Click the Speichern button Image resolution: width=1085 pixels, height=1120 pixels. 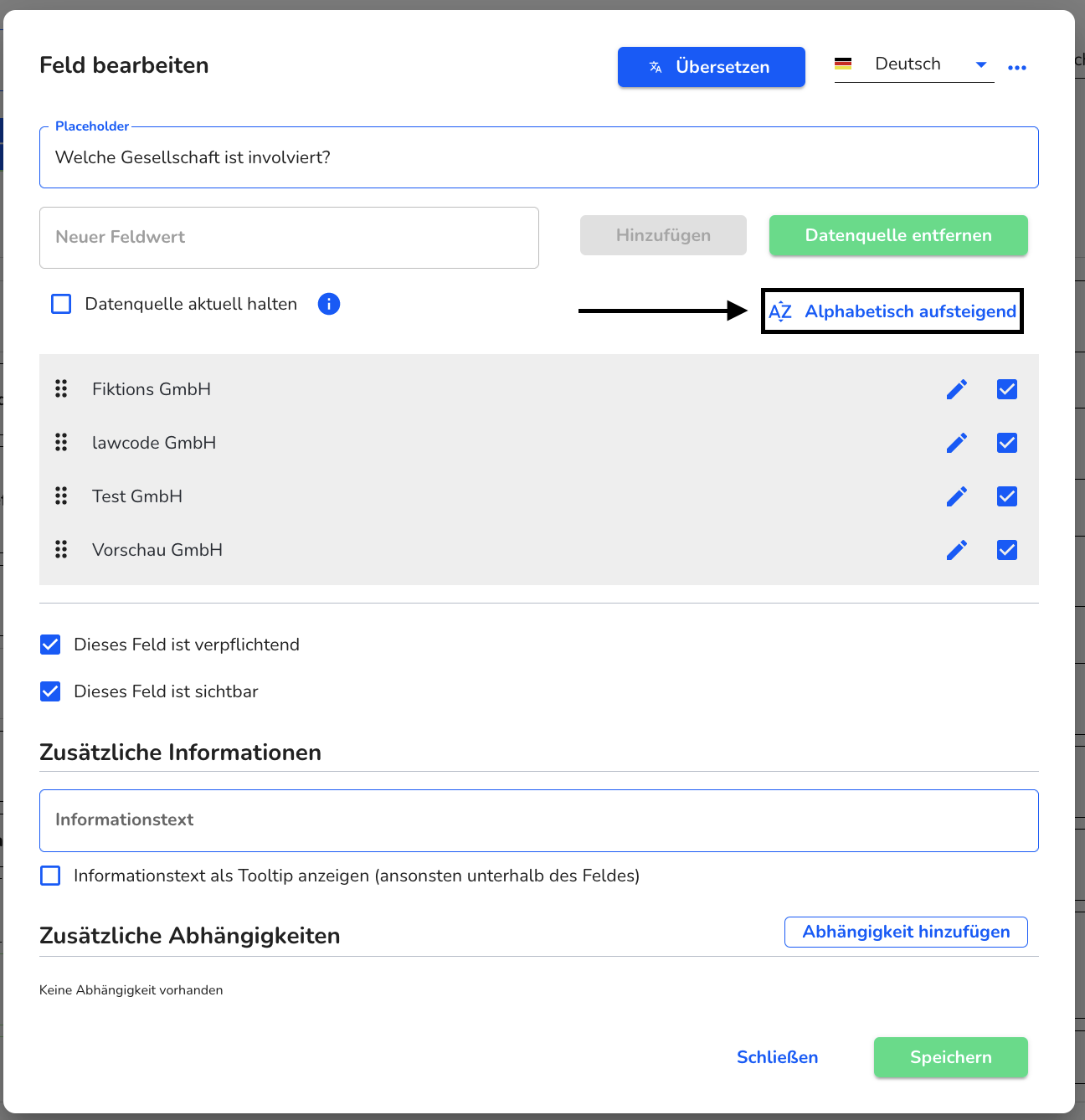(951, 1057)
